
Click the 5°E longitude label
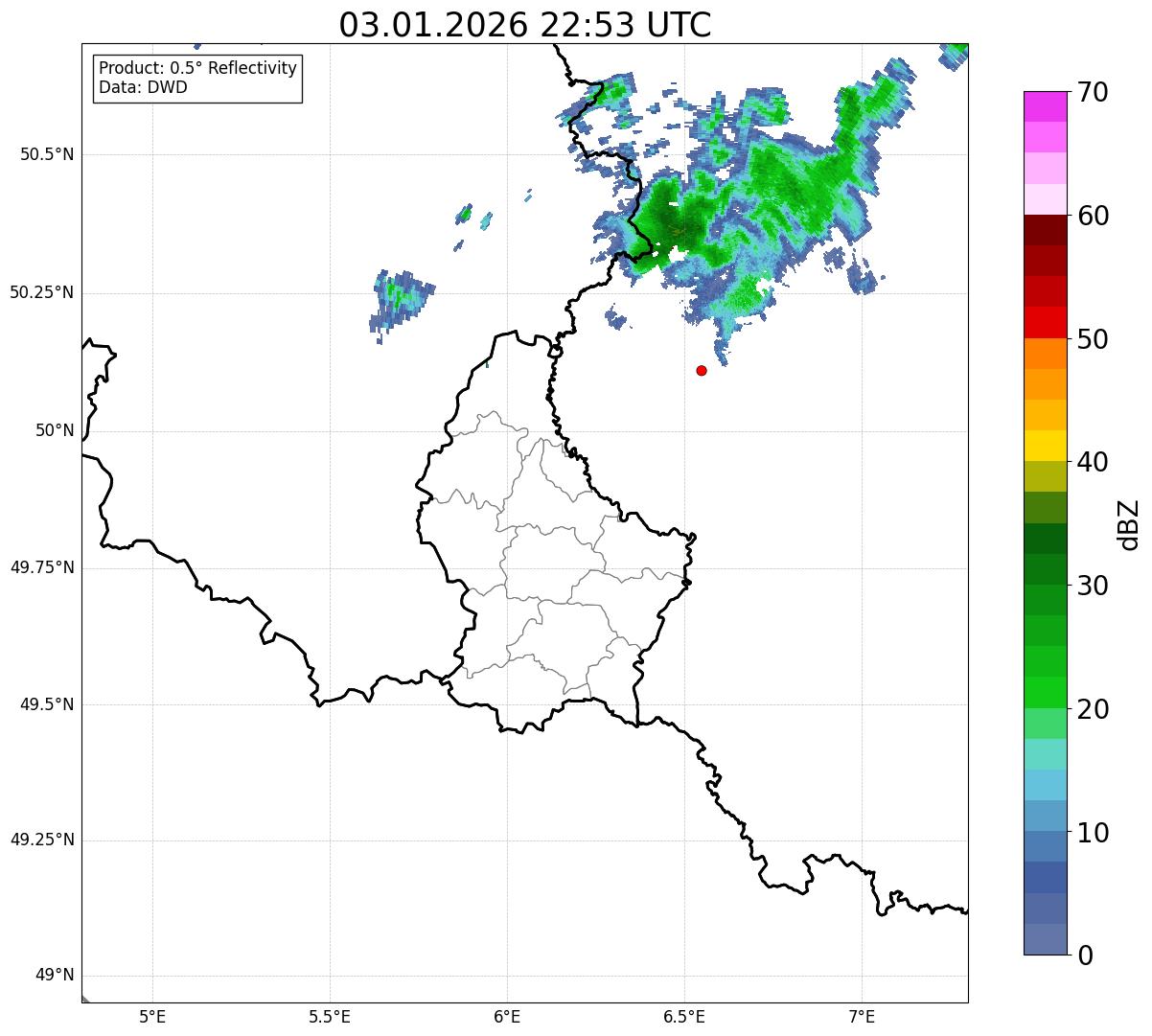tap(153, 1017)
